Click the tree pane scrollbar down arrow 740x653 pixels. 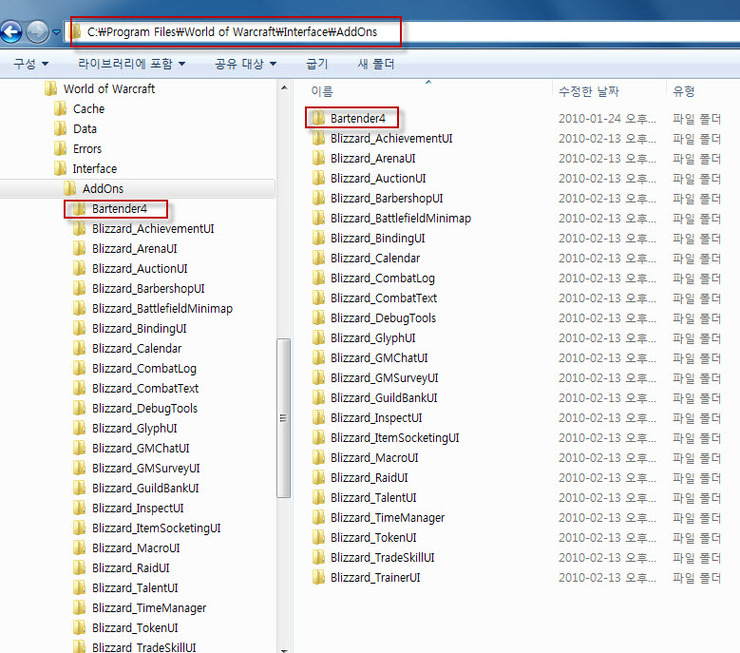284,650
